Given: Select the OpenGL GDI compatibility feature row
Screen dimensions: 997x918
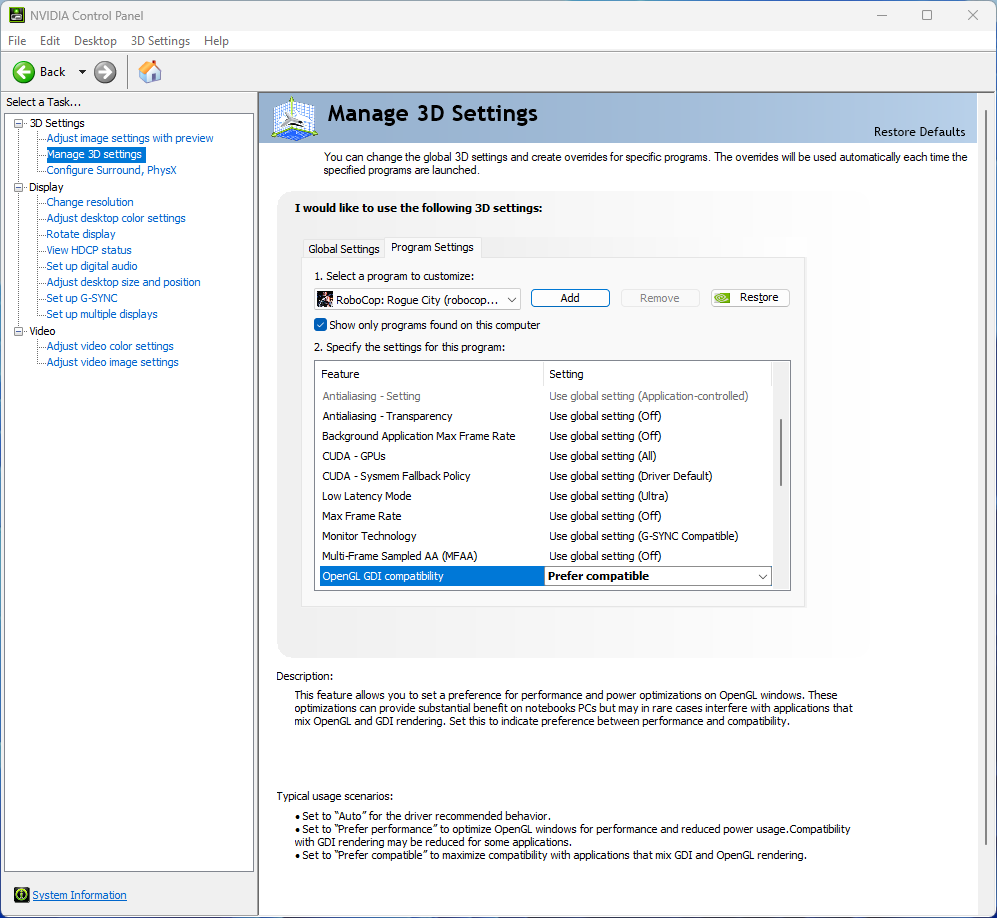Looking at the screenshot, I should (x=432, y=576).
